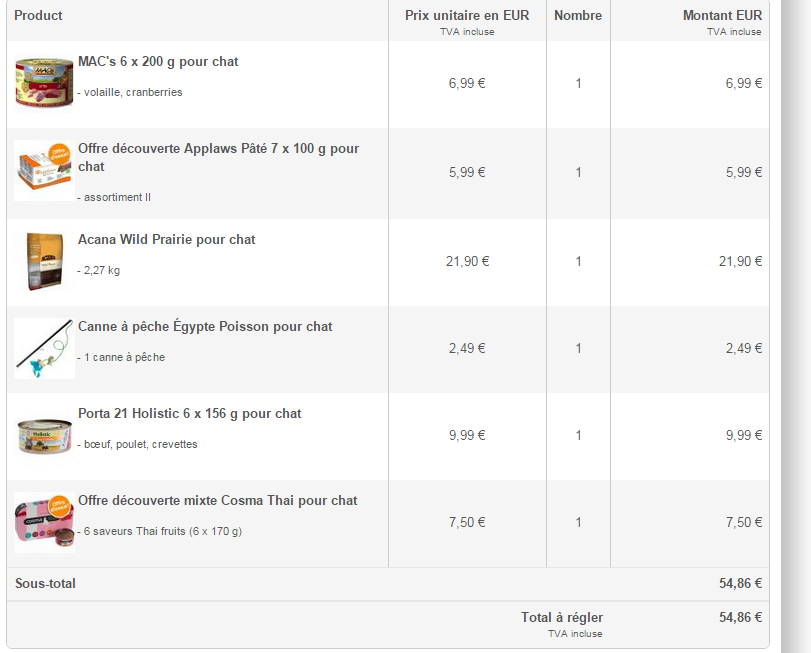Open the Cosma Thai mixed offer image

pos(44,522)
